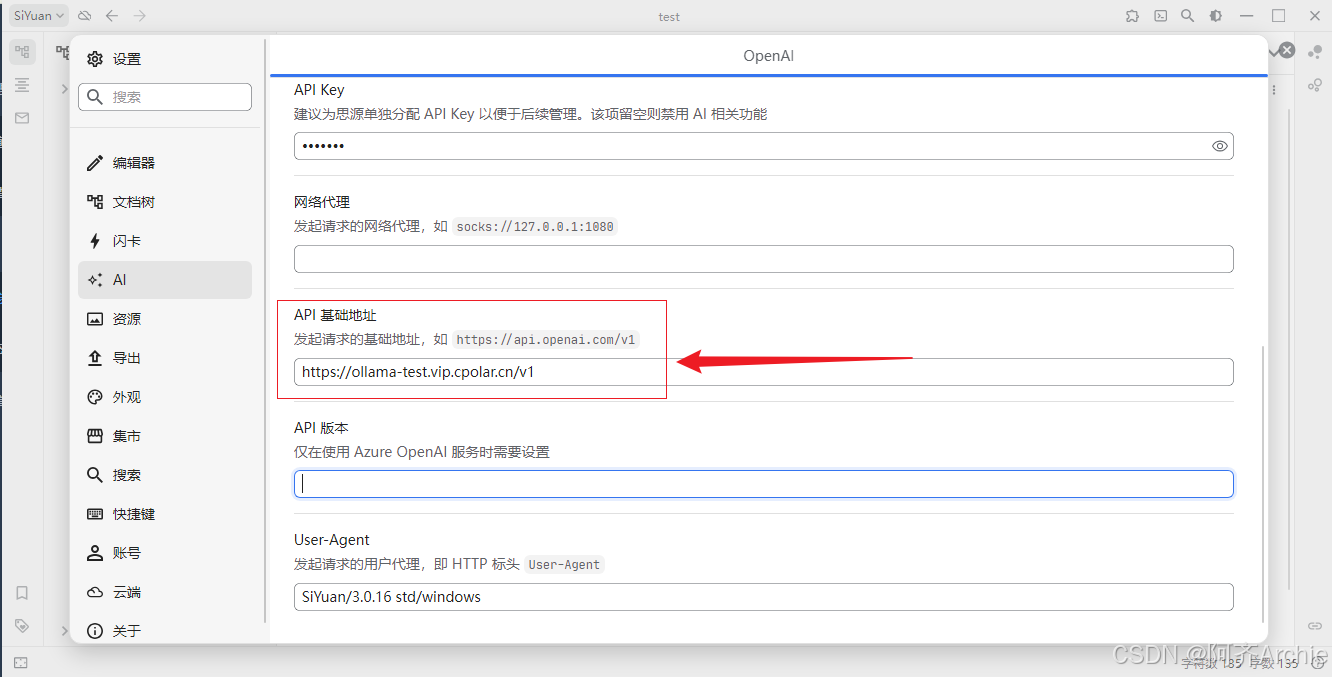Expand the lower arrow in the file tree panel
Viewport: 1332px width, 677px height.
pyautogui.click(x=64, y=631)
